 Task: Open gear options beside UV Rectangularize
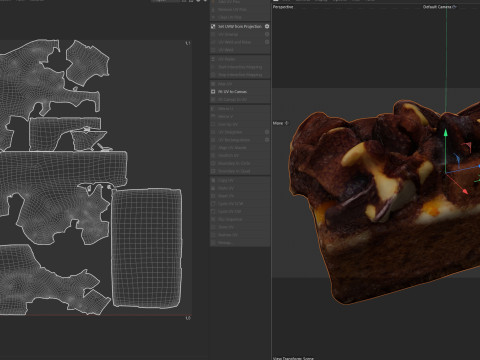[267, 140]
